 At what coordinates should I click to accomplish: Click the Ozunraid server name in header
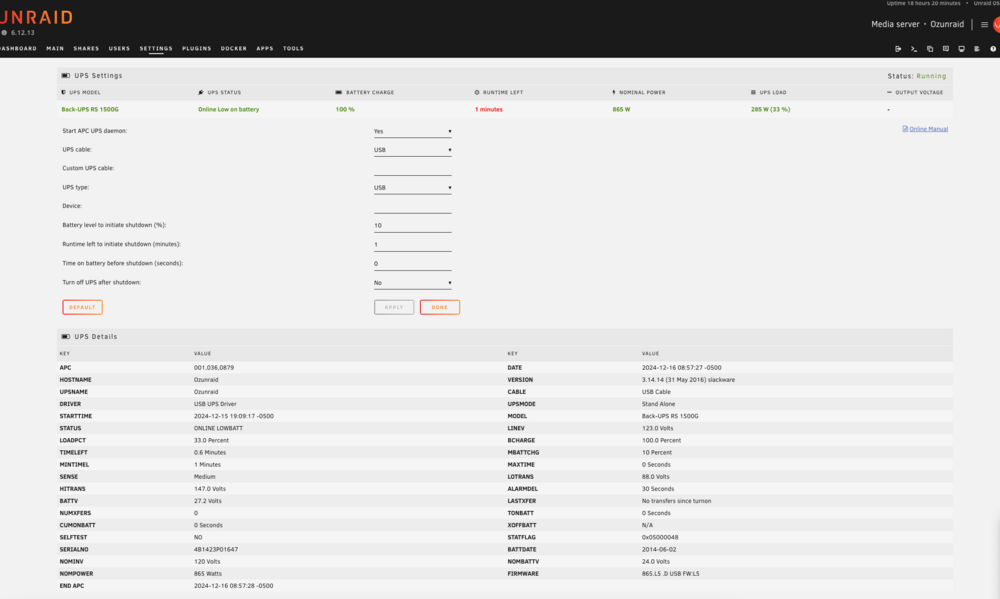(x=947, y=24)
